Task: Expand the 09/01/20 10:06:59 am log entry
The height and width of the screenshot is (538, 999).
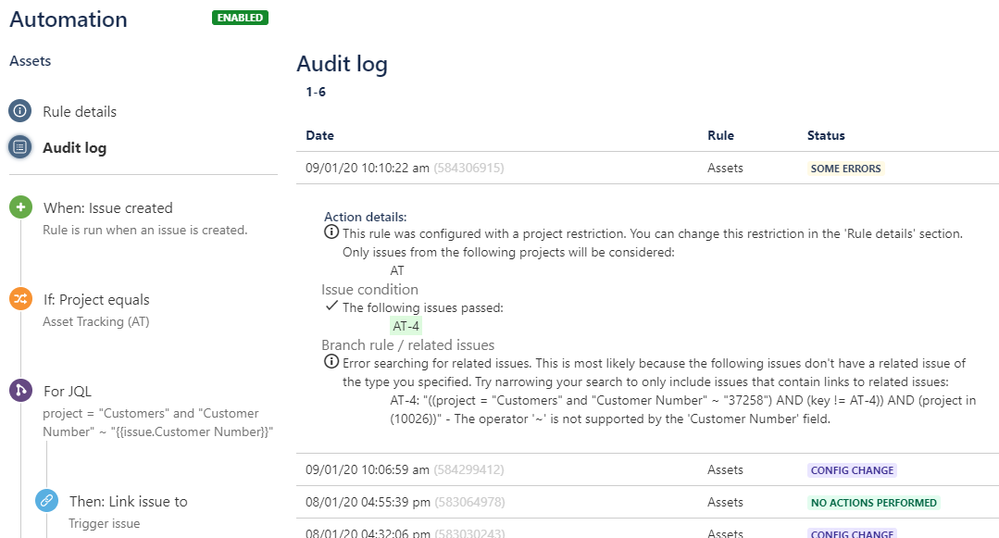Action: coord(647,470)
